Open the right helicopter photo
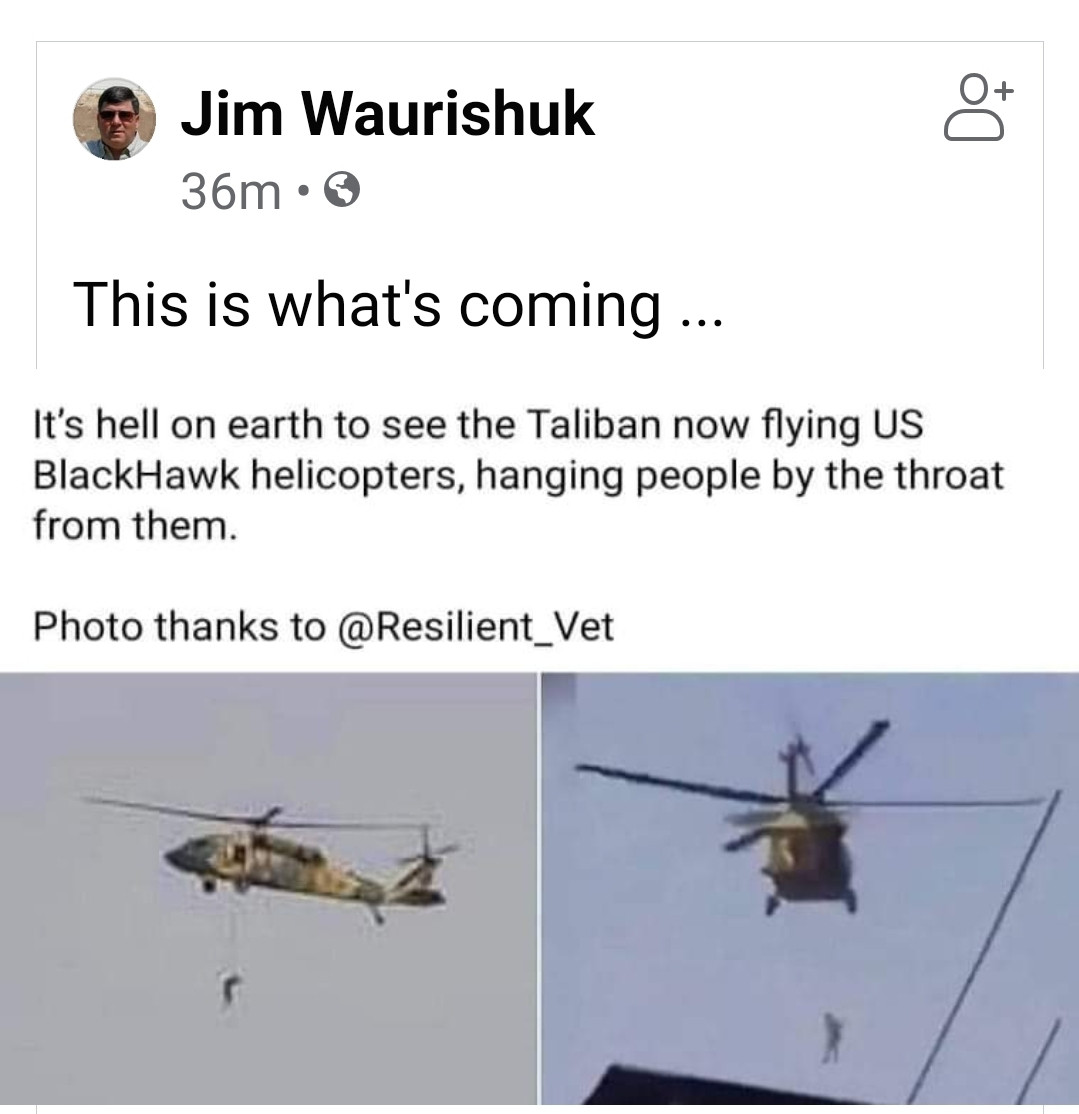The height and width of the screenshot is (1114, 1079). click(810, 888)
